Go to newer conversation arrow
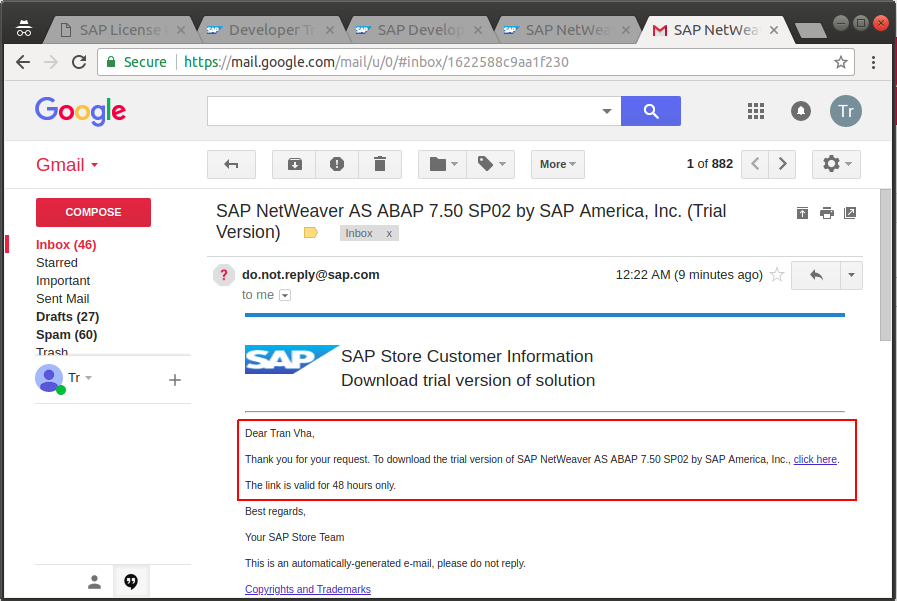897x601 pixels. point(755,165)
